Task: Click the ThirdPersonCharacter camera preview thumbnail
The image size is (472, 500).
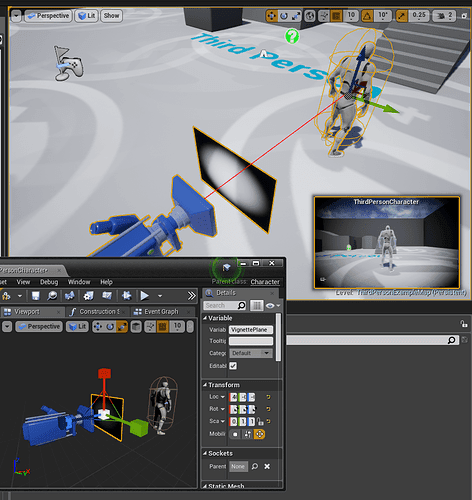Action: (387, 243)
